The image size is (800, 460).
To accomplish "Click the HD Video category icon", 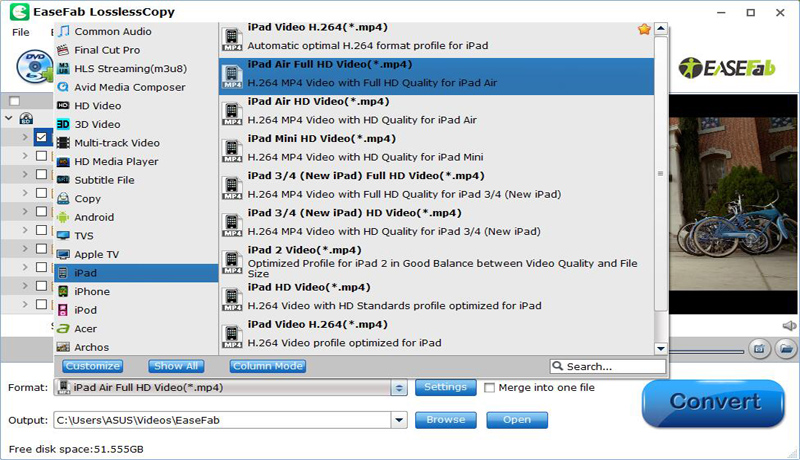I will coord(63,106).
